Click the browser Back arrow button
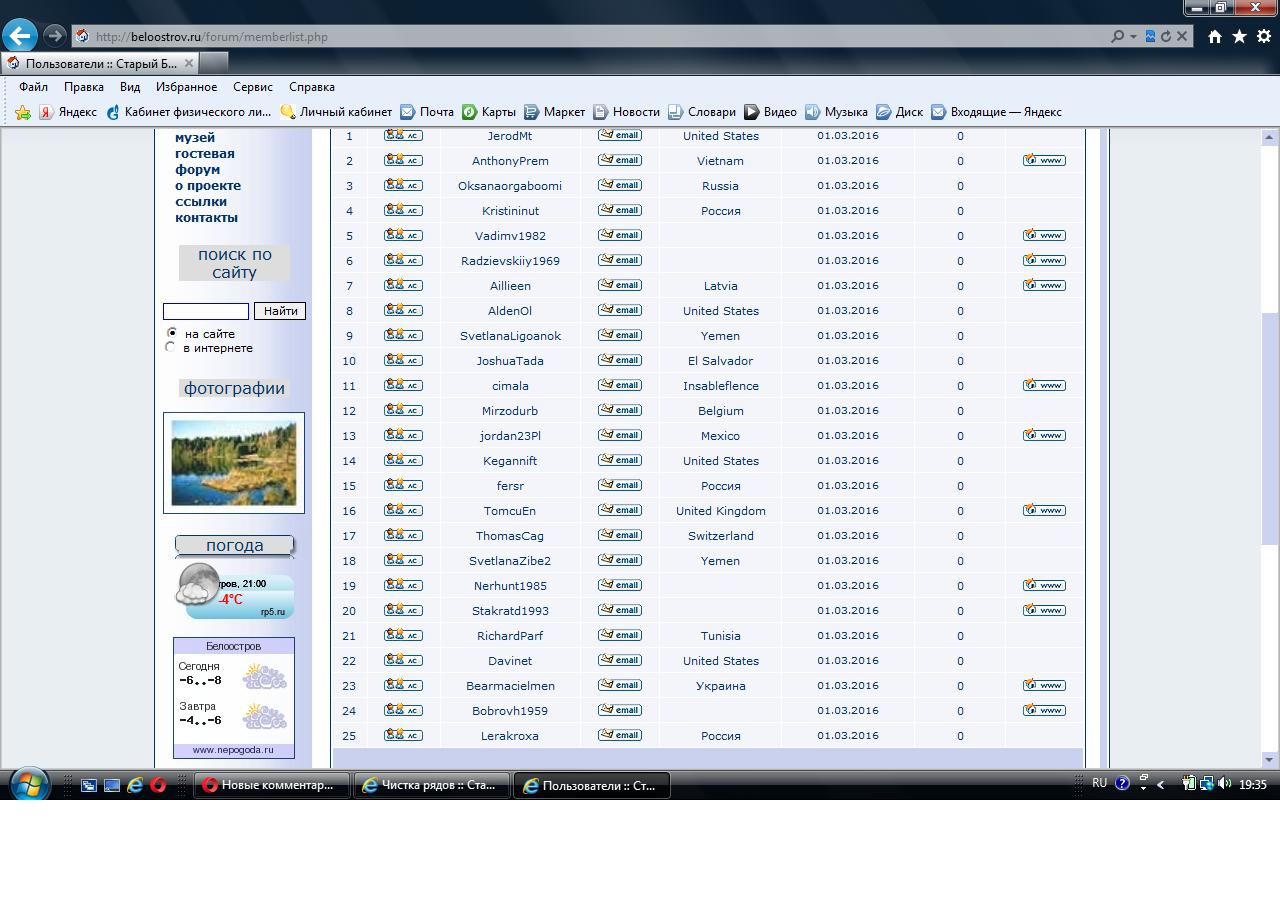Image resolution: width=1280 pixels, height=904 pixels. click(x=20, y=36)
